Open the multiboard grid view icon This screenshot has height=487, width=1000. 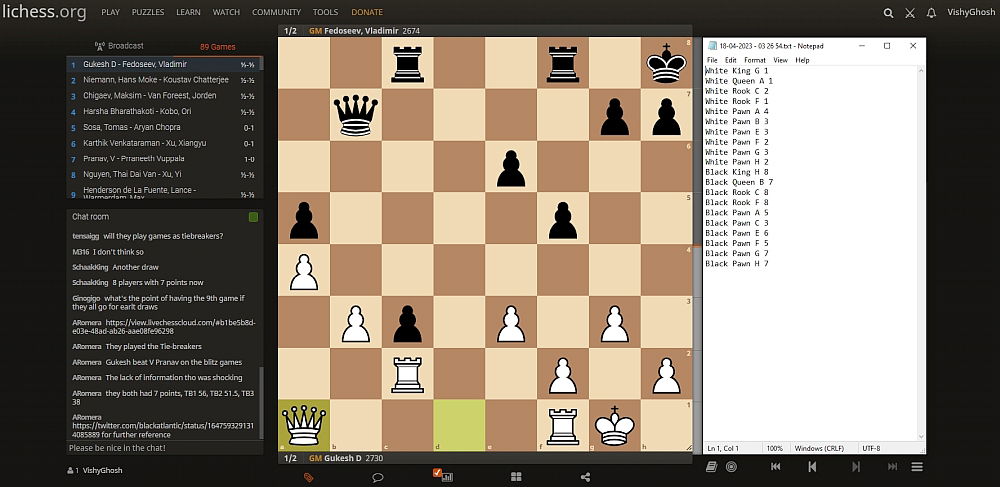(516, 477)
